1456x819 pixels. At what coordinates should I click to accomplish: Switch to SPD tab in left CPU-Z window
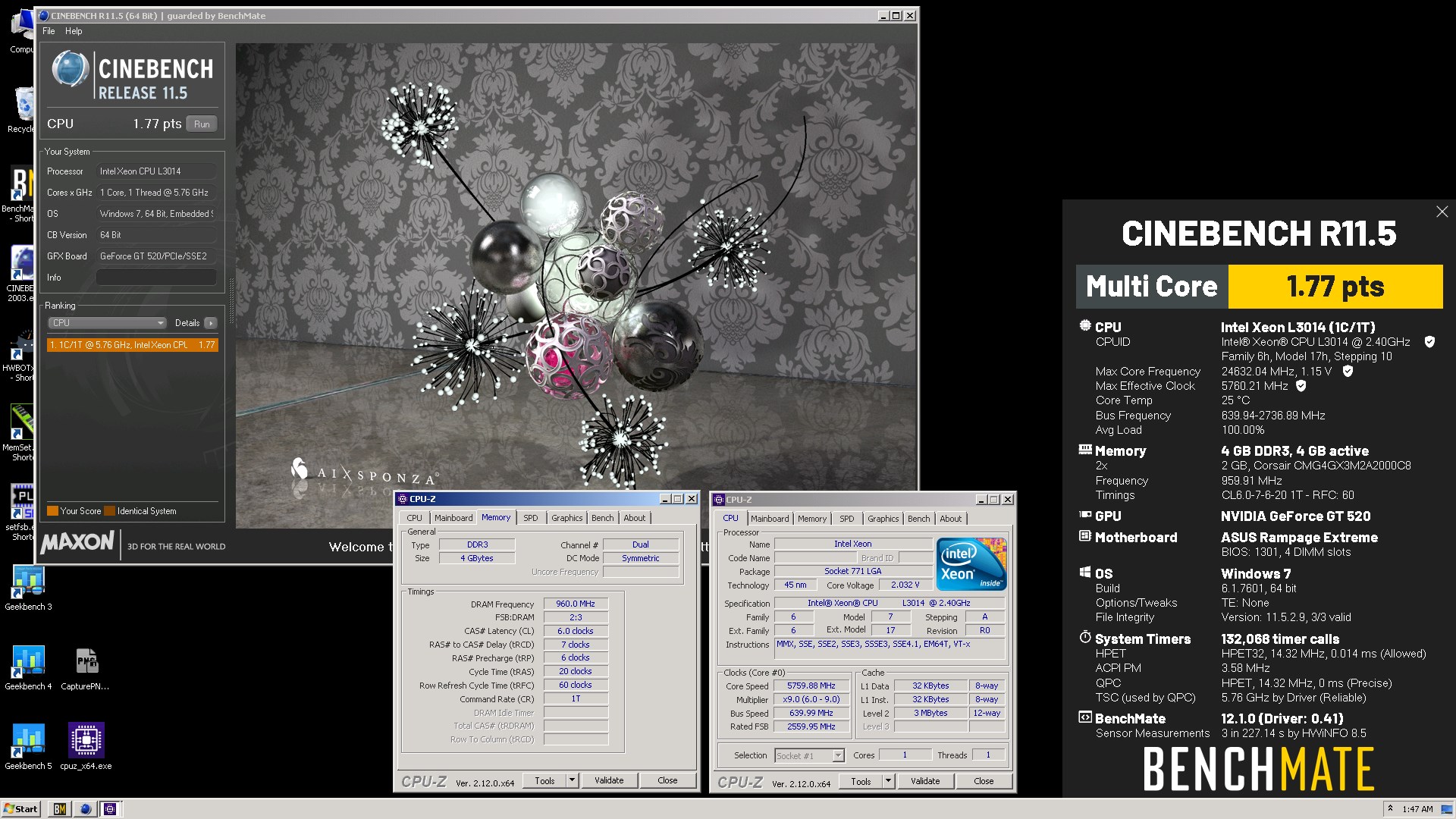click(x=531, y=518)
